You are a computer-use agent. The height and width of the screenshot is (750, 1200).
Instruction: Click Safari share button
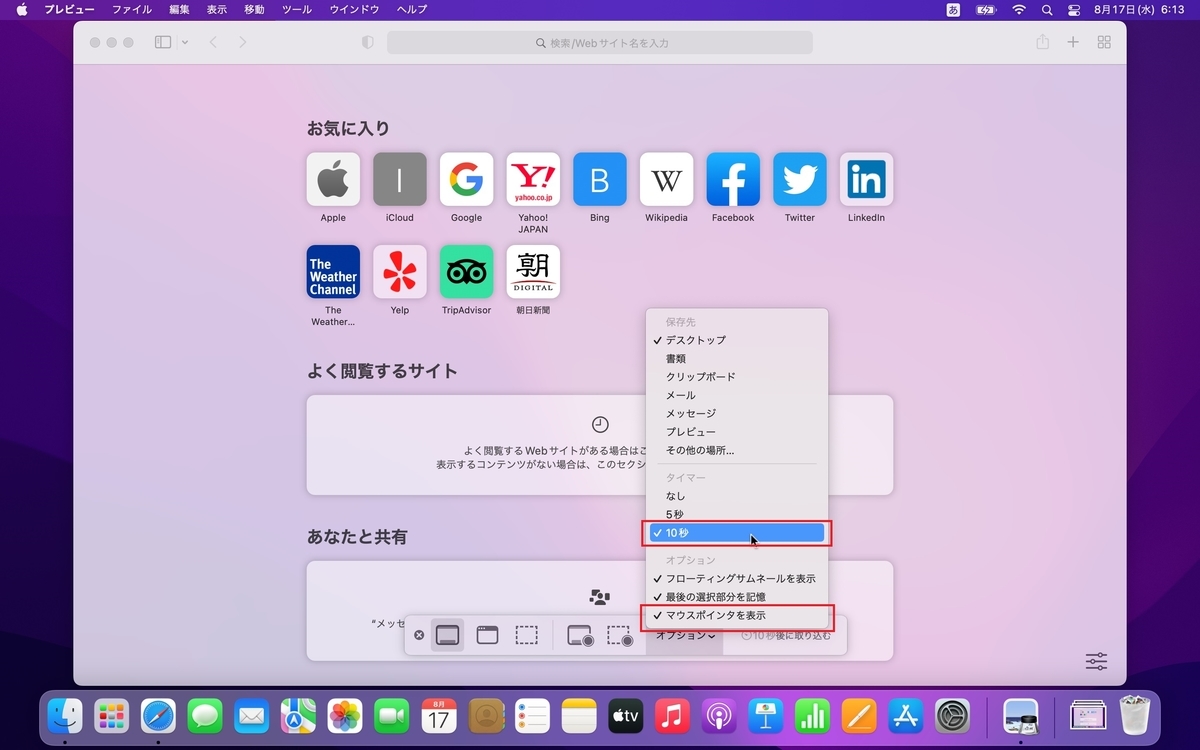tap(1043, 42)
